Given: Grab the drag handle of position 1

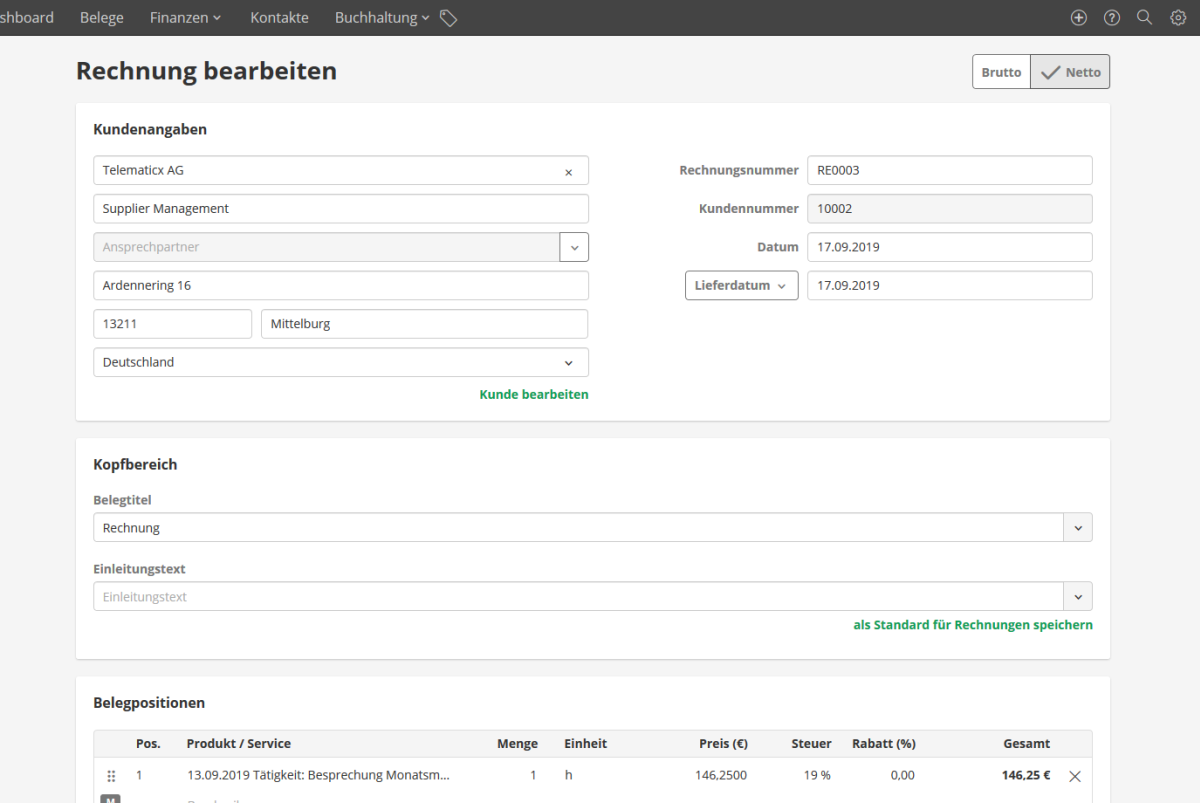Looking at the screenshot, I should (x=111, y=776).
